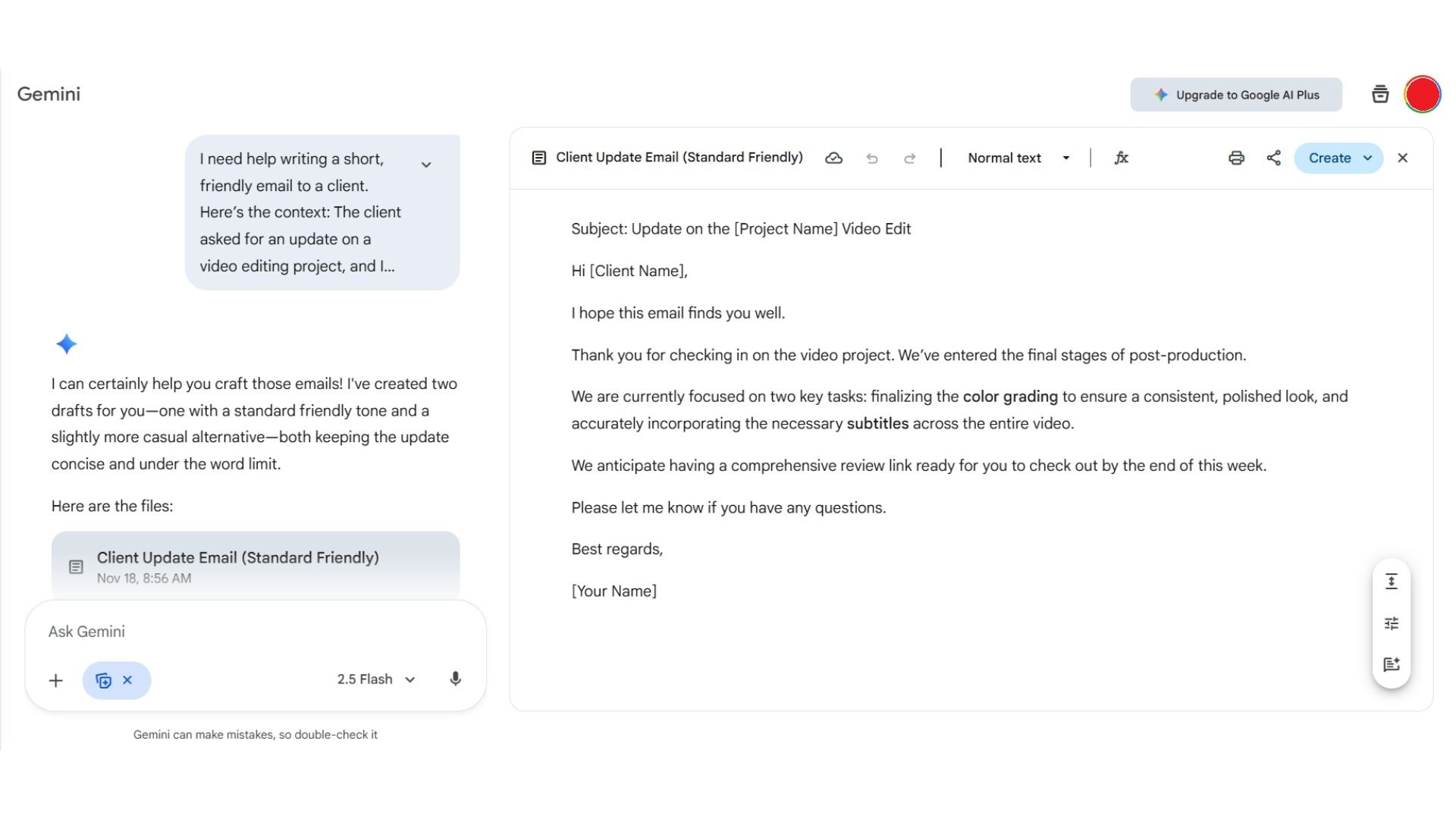Undo the last edit in the document

pyautogui.click(x=873, y=158)
